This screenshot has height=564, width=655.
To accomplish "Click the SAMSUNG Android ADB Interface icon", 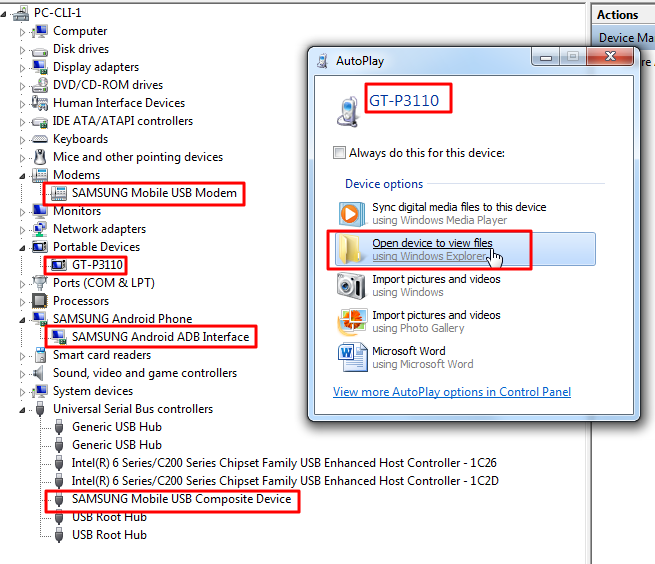I will tap(59, 337).
